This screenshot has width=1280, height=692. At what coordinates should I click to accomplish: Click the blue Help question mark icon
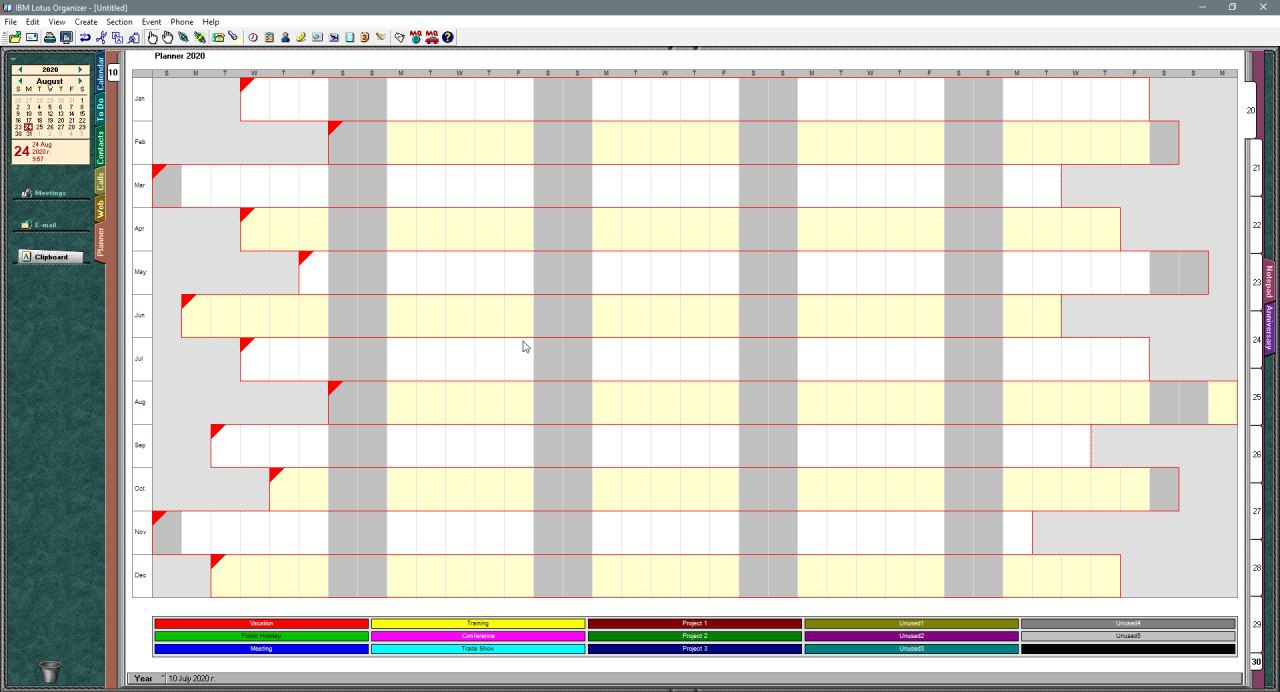(x=448, y=37)
